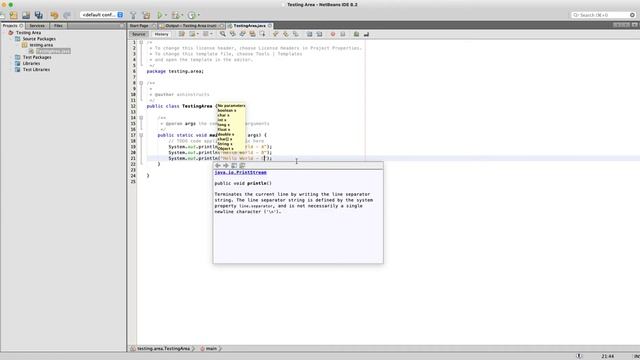Click the Open Project toolbar icon

pyautogui.click(x=26, y=15)
